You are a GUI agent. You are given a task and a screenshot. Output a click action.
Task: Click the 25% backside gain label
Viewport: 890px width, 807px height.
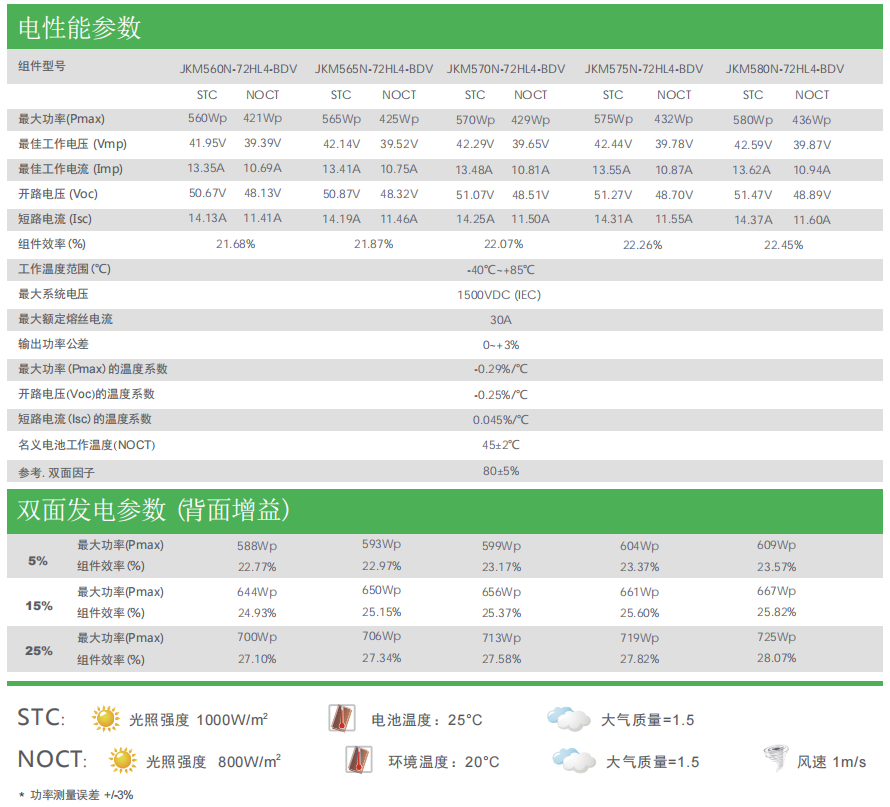pyautogui.click(x=39, y=651)
